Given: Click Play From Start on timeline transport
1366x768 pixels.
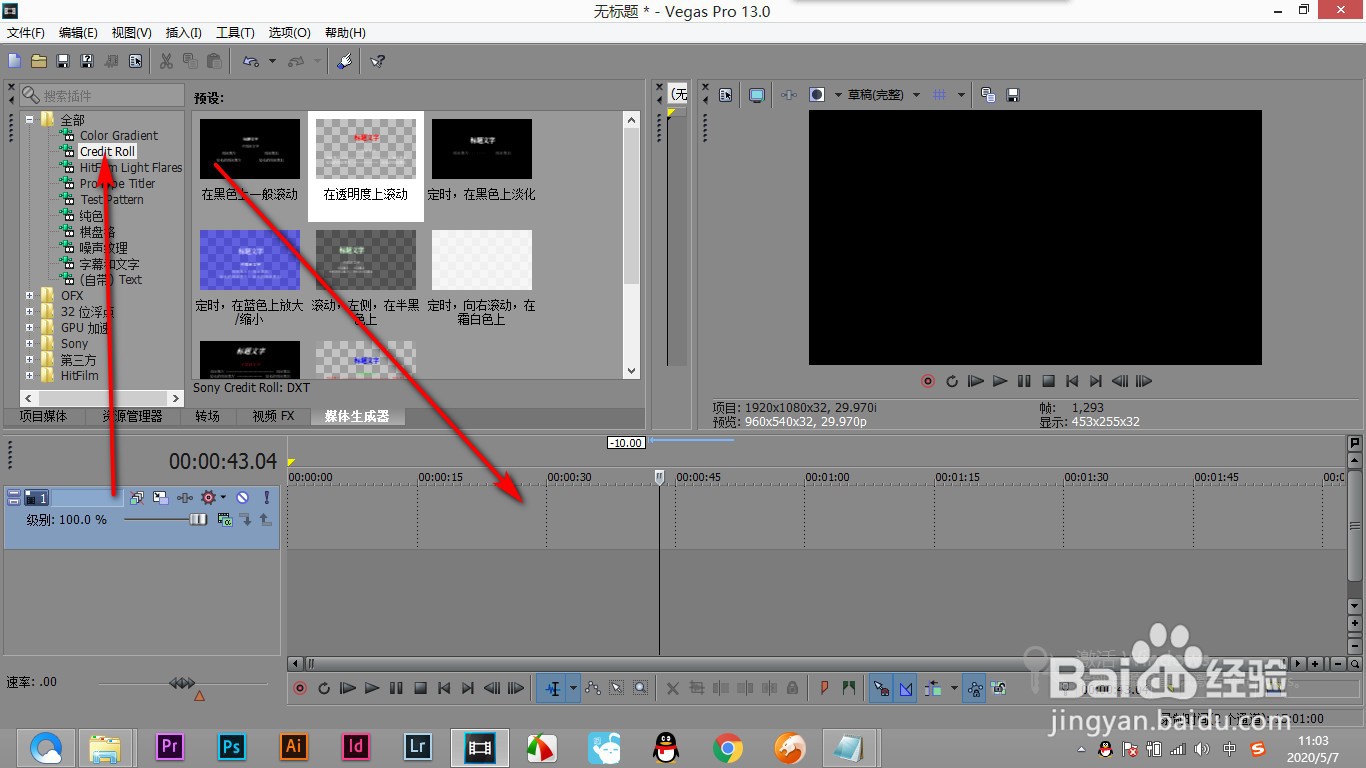Looking at the screenshot, I should pos(348,688).
